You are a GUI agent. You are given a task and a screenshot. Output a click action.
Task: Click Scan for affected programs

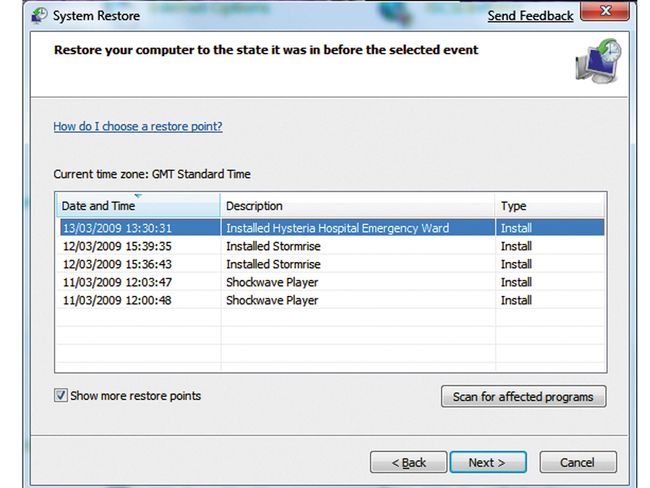(522, 397)
